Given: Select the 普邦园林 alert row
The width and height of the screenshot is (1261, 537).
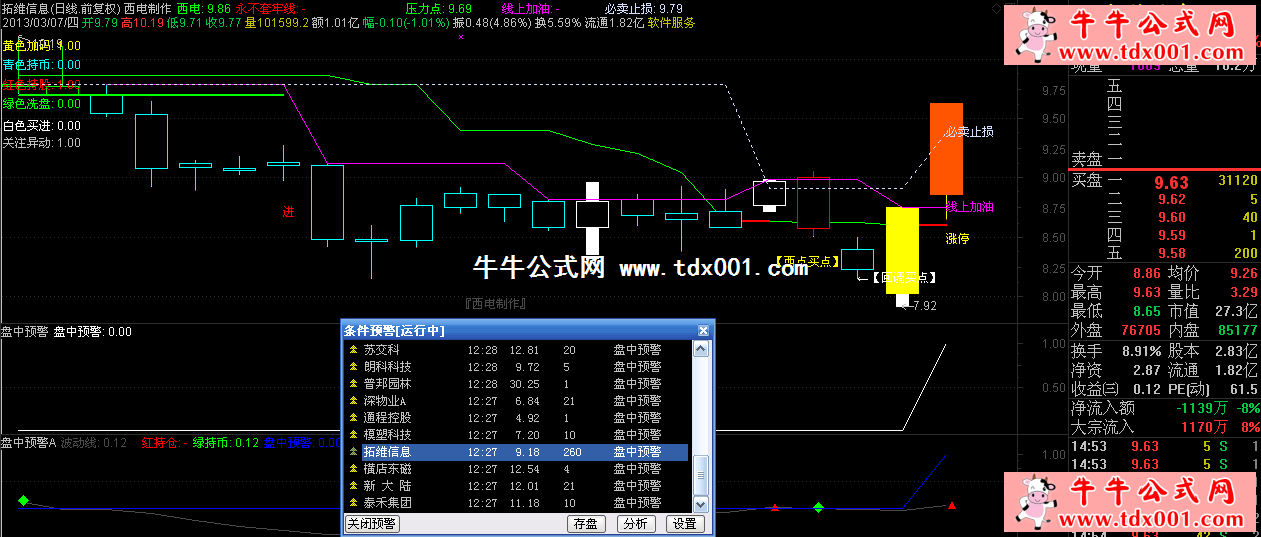Looking at the screenshot, I should click(x=517, y=384).
